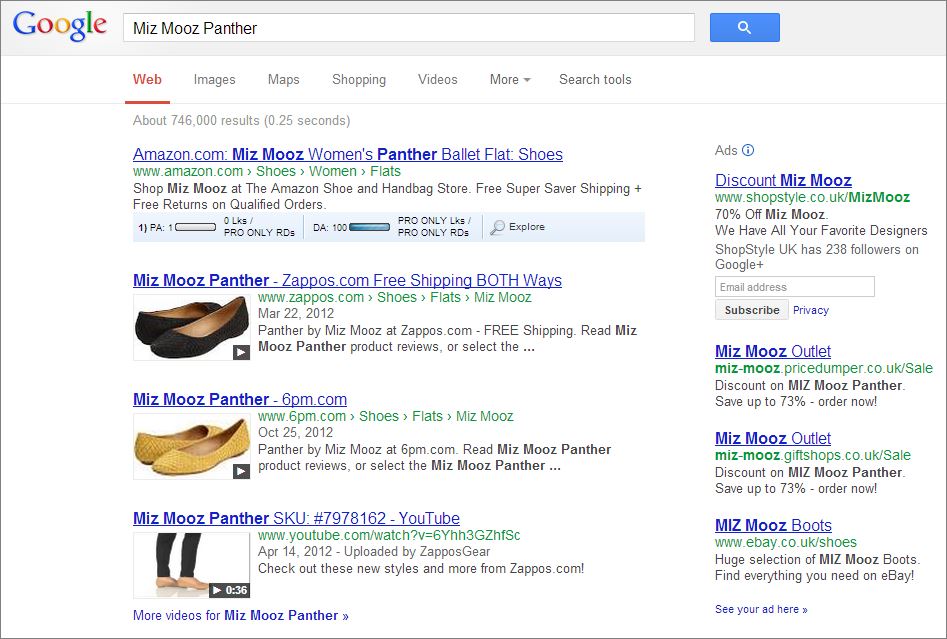Open Search tools options

click(595, 80)
